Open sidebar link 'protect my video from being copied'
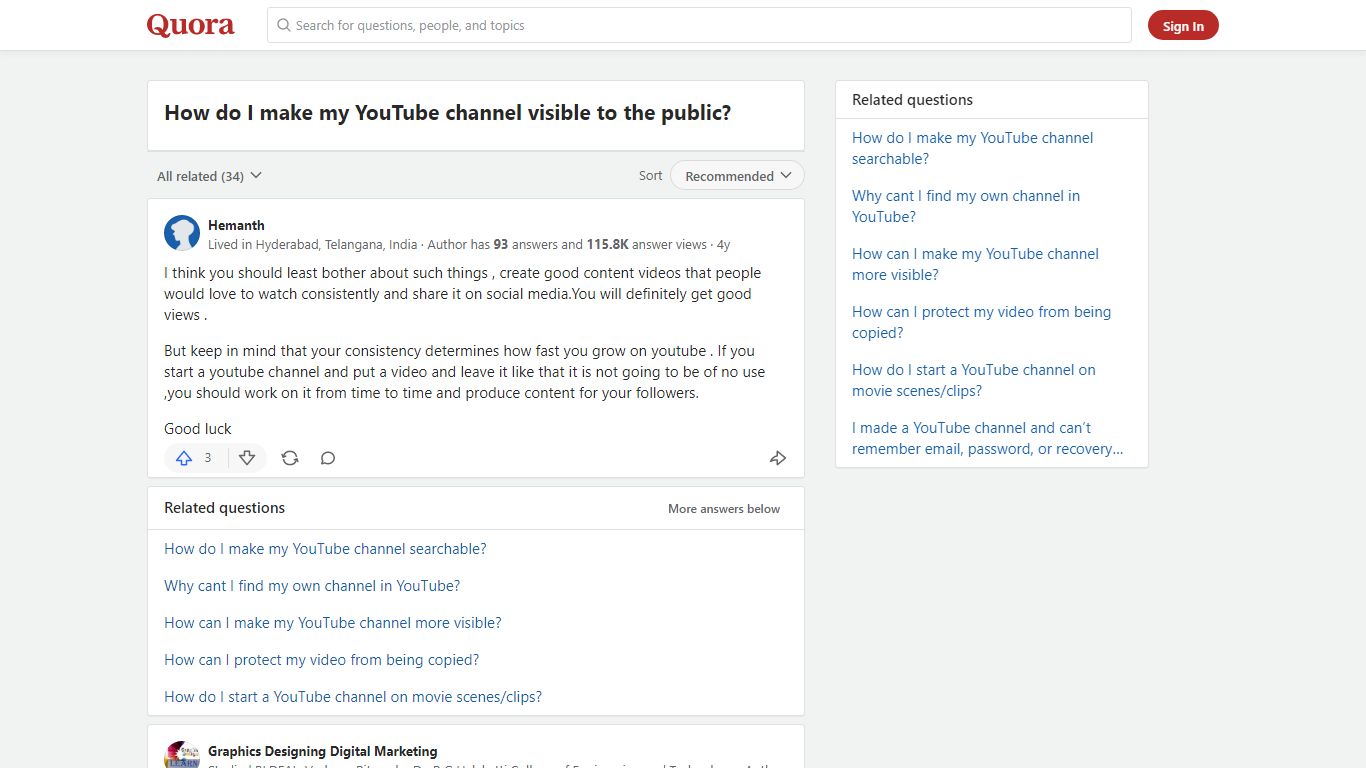This screenshot has height=768, width=1366. tap(981, 322)
